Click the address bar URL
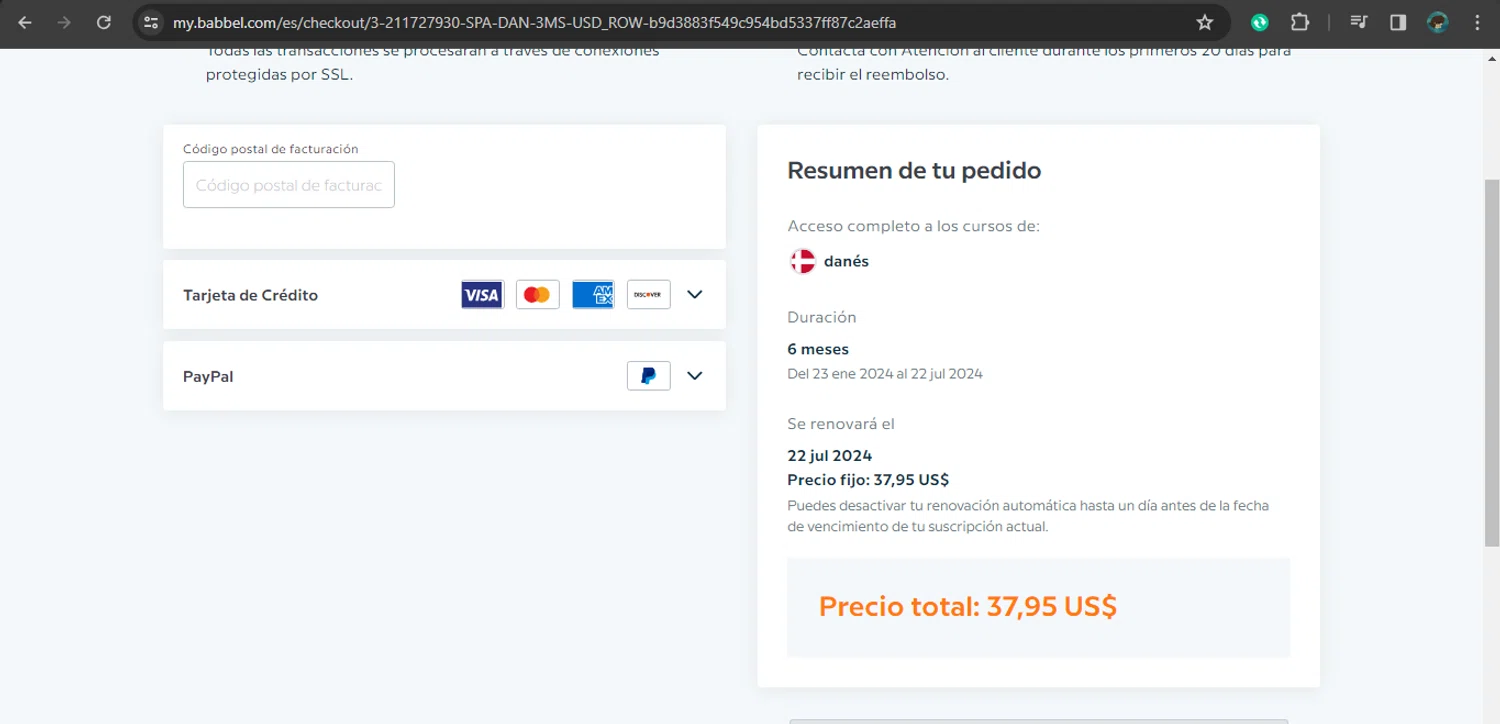The height and width of the screenshot is (724, 1500). coord(534,22)
